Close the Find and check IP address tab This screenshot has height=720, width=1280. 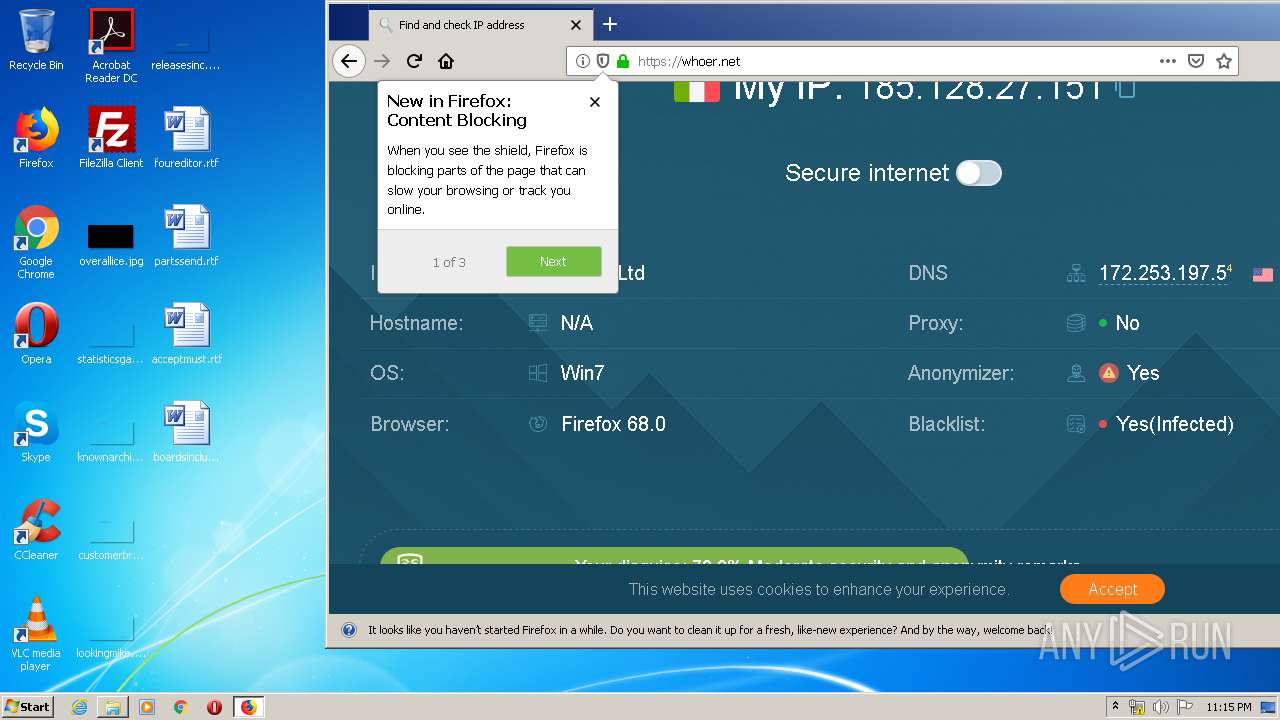coord(575,25)
